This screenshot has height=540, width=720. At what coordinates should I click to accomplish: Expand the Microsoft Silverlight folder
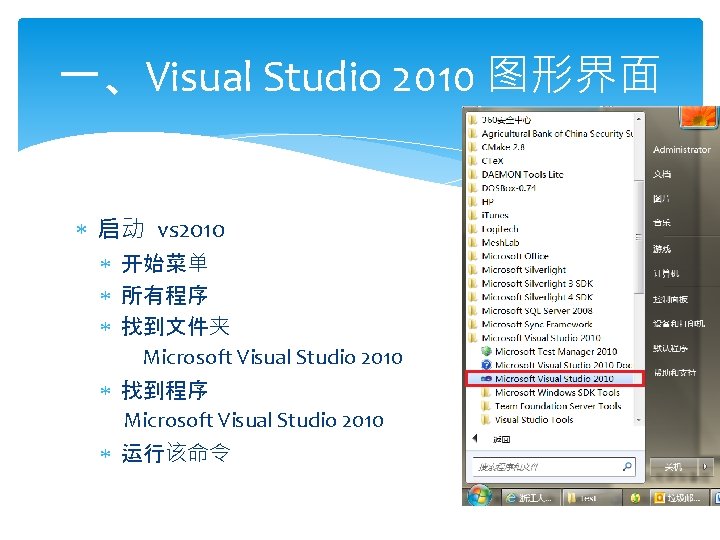(517, 270)
